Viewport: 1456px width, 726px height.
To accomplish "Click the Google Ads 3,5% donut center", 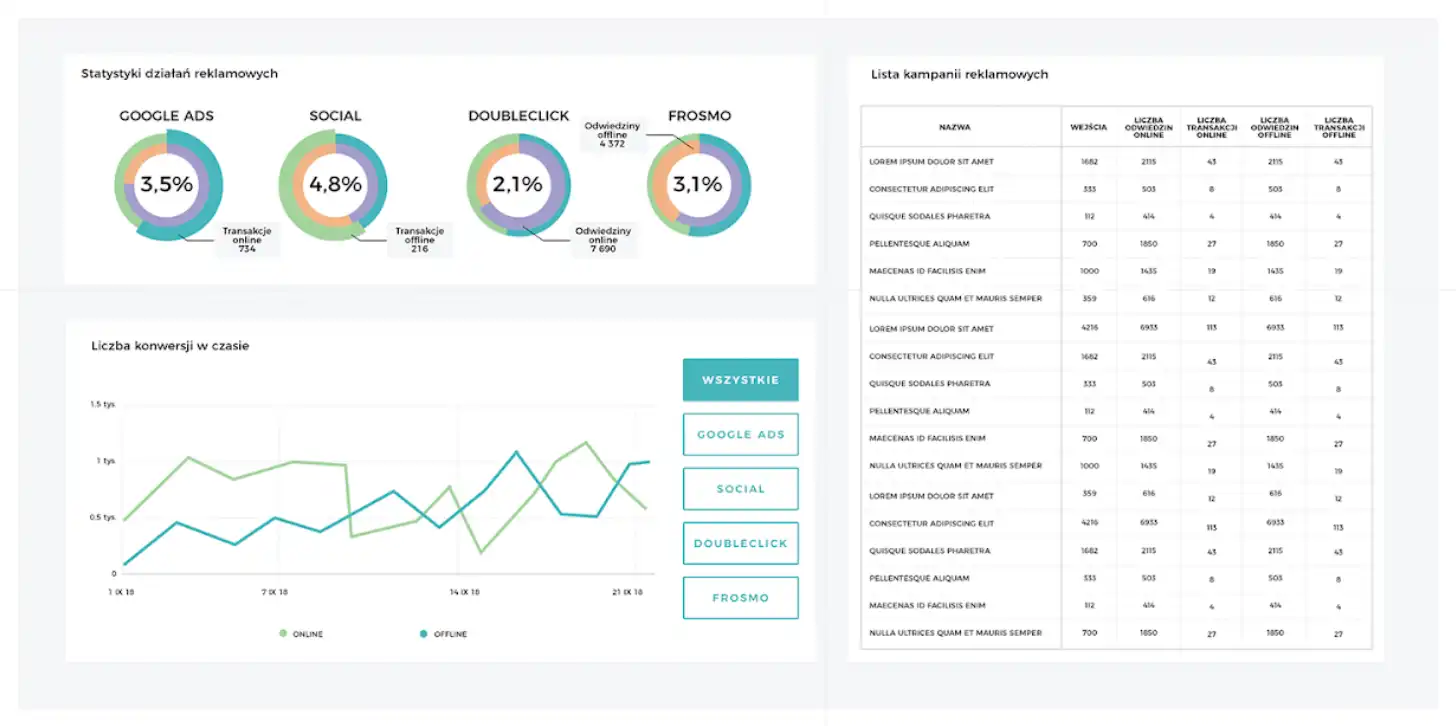I will [167, 184].
